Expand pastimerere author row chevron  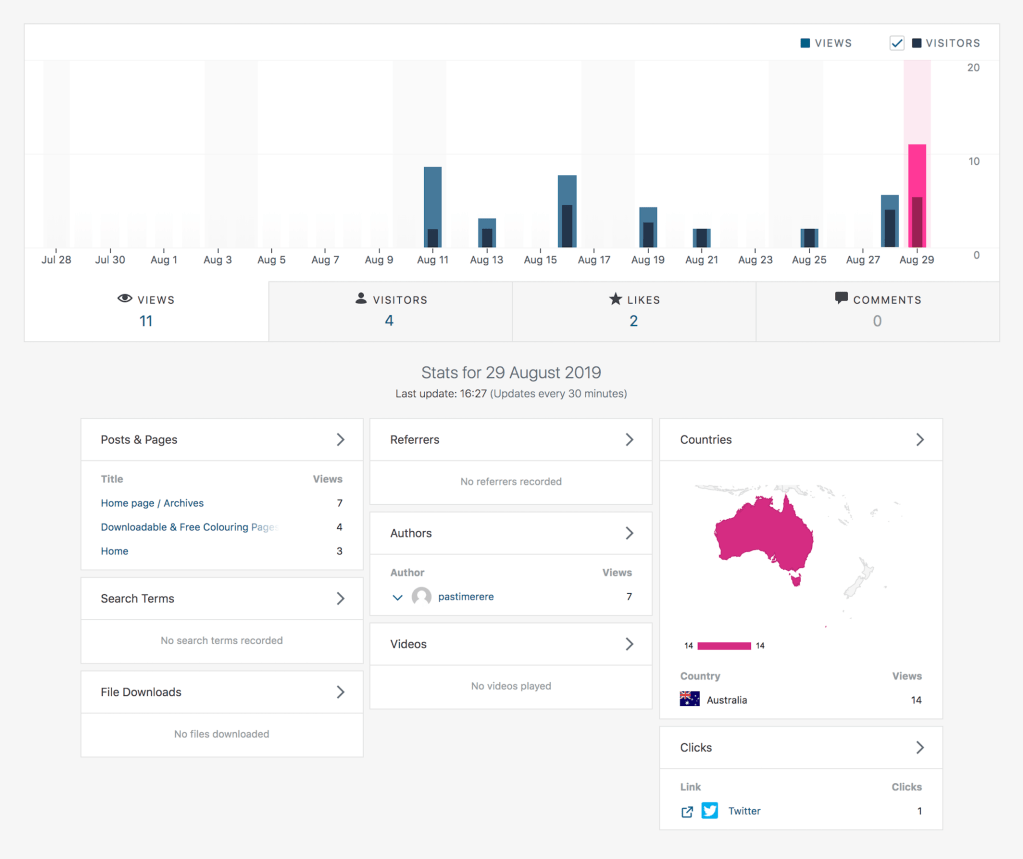click(x=398, y=597)
